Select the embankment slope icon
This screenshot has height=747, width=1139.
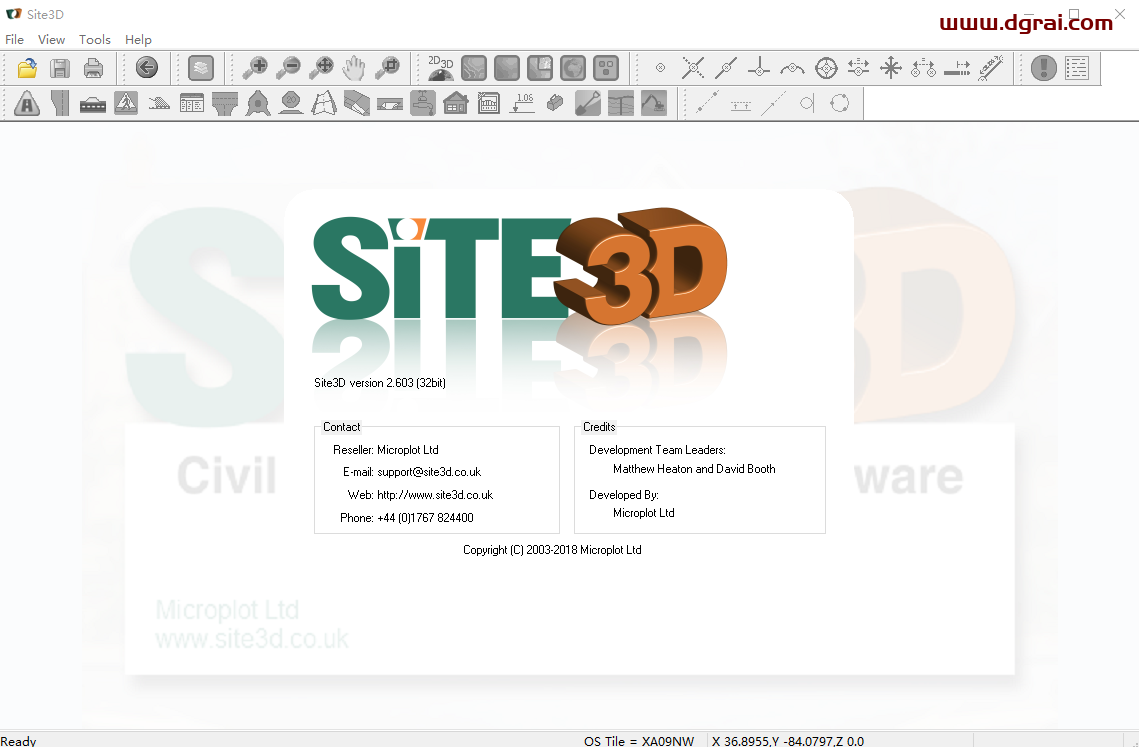tap(159, 104)
